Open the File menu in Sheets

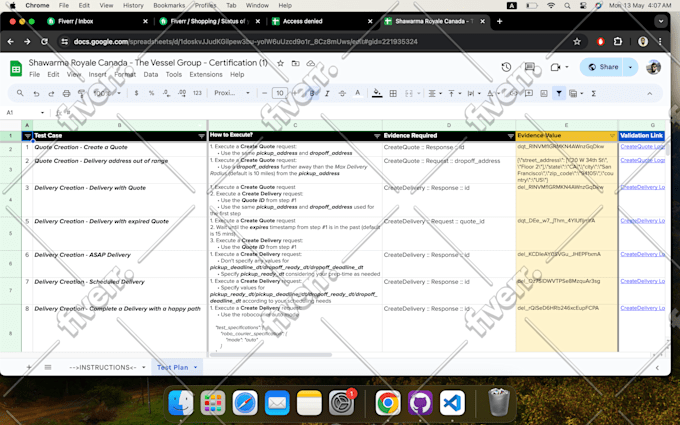[x=34, y=75]
